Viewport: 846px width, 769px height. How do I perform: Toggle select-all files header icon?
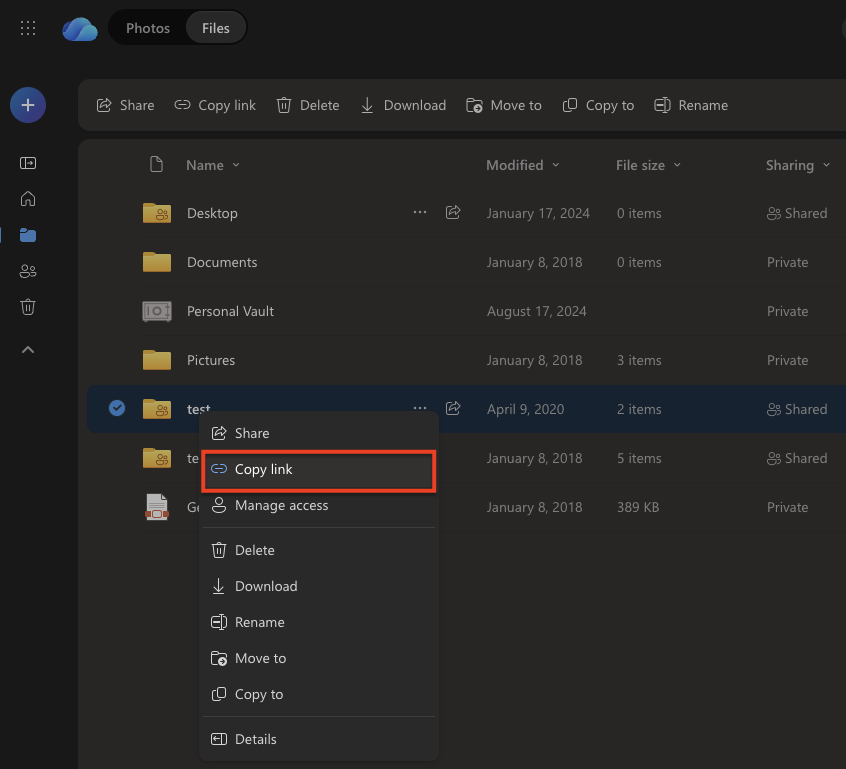(155, 165)
